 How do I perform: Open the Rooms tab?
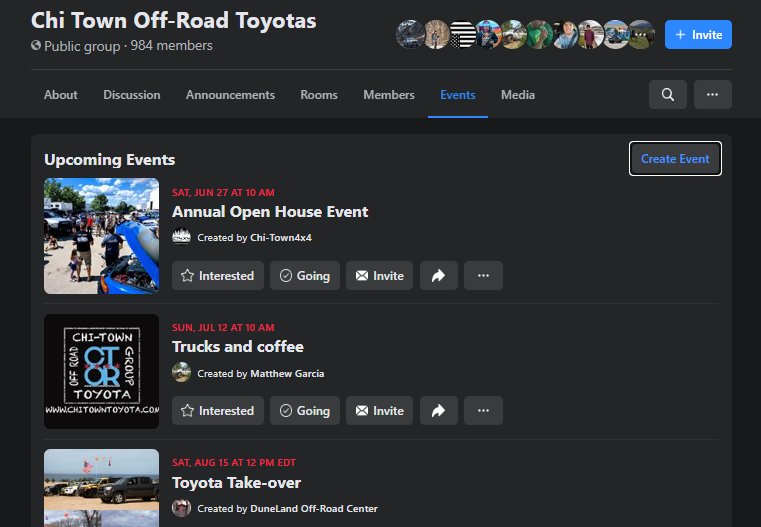pos(319,95)
